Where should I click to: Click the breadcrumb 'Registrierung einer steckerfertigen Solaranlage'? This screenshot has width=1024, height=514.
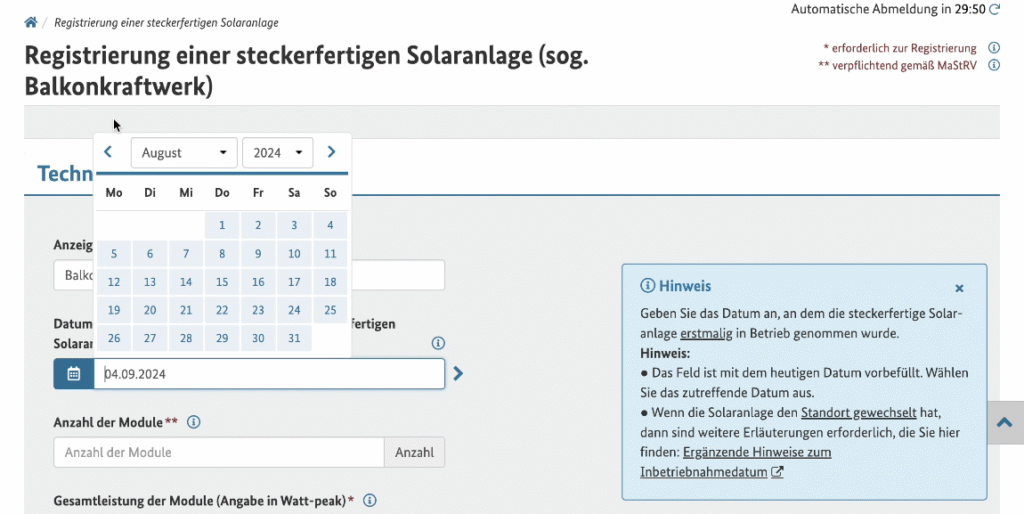[166, 22]
